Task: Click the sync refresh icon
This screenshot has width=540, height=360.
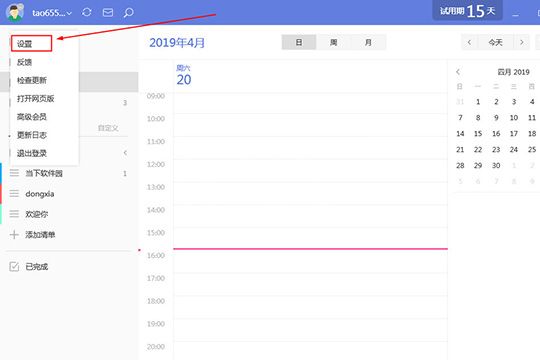Action: point(87,12)
